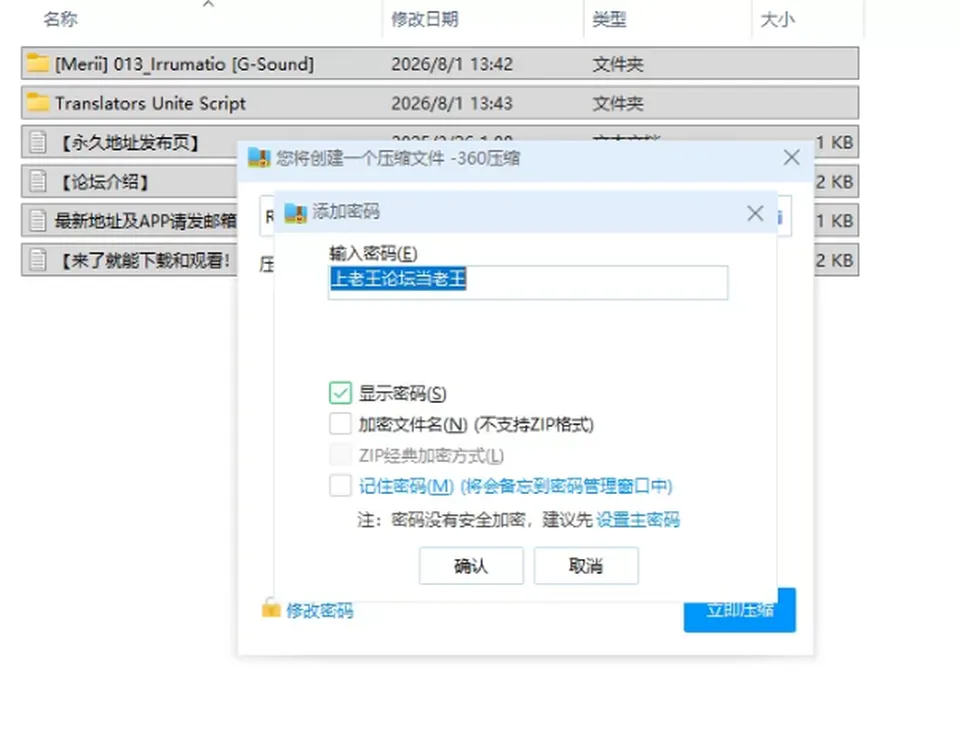Select the 【论坛介绍】 file name
This screenshot has height=735, width=960.
(103, 182)
